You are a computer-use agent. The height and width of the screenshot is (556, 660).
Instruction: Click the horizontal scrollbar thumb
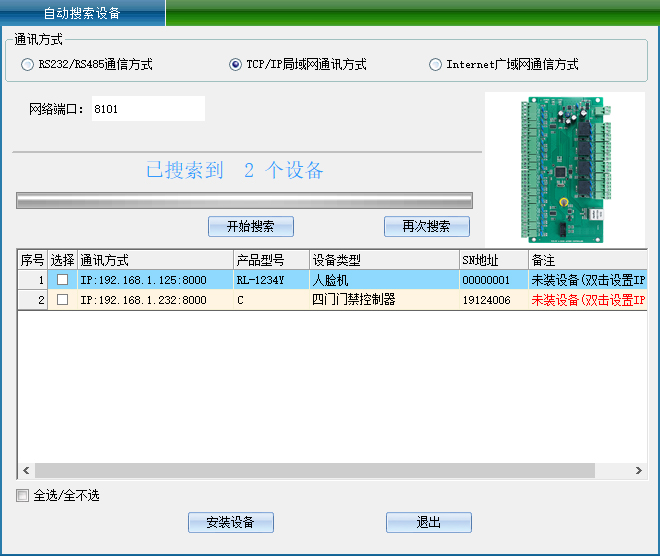(x=315, y=470)
